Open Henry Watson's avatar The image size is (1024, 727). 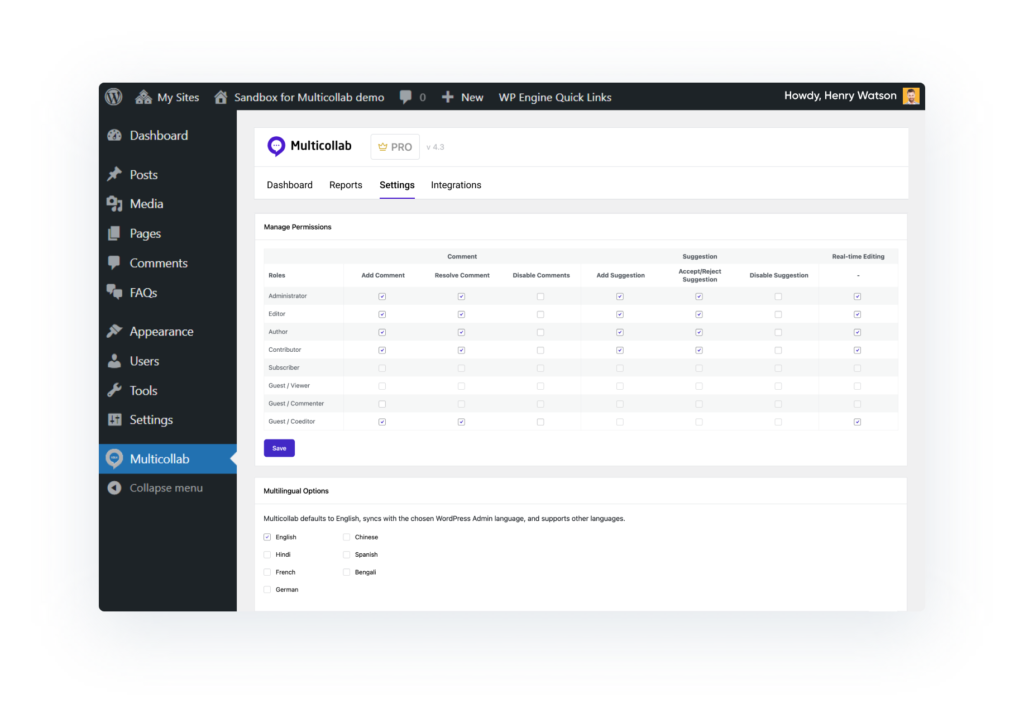point(911,96)
